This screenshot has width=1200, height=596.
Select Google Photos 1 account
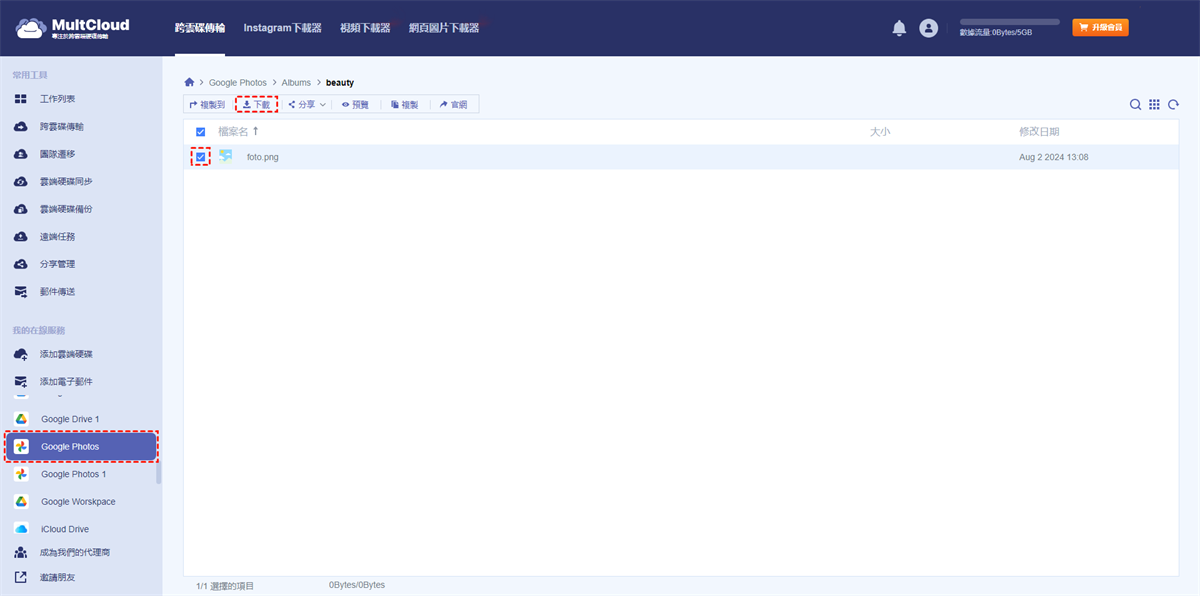[x=73, y=474]
